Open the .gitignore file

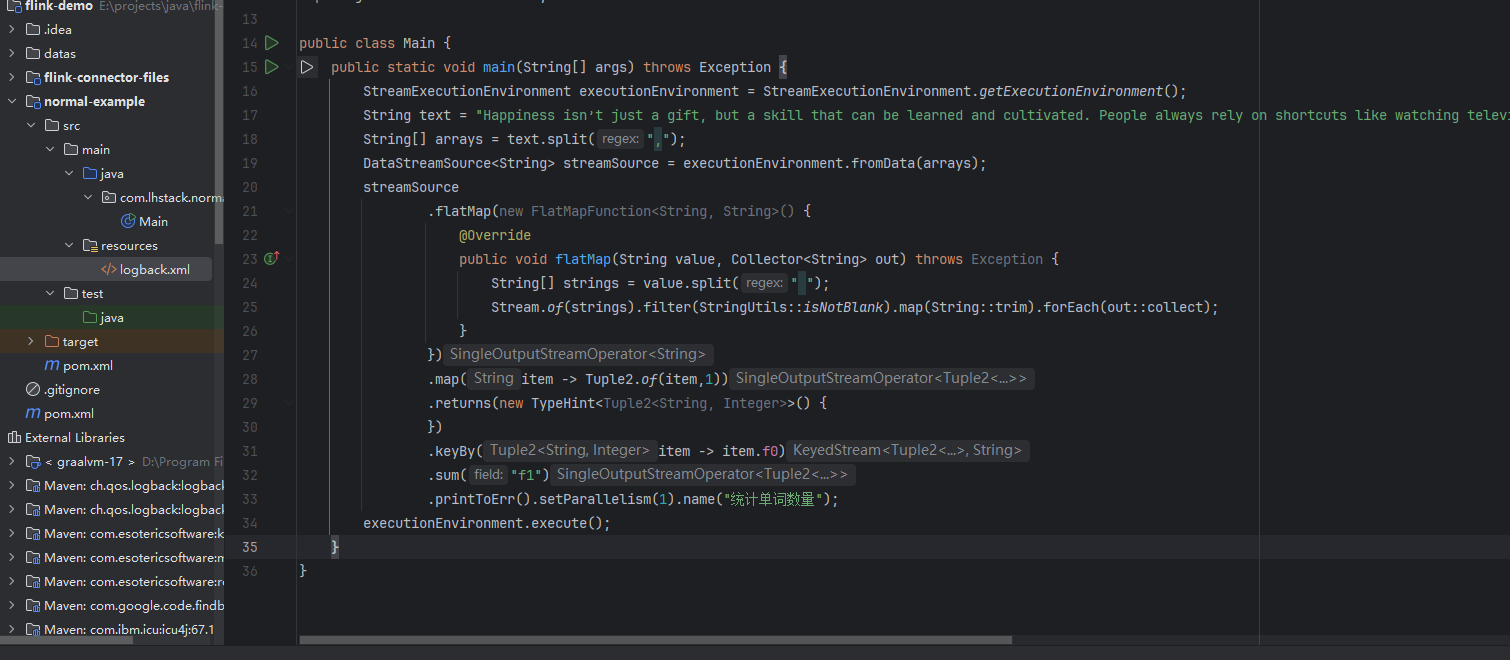point(71,389)
